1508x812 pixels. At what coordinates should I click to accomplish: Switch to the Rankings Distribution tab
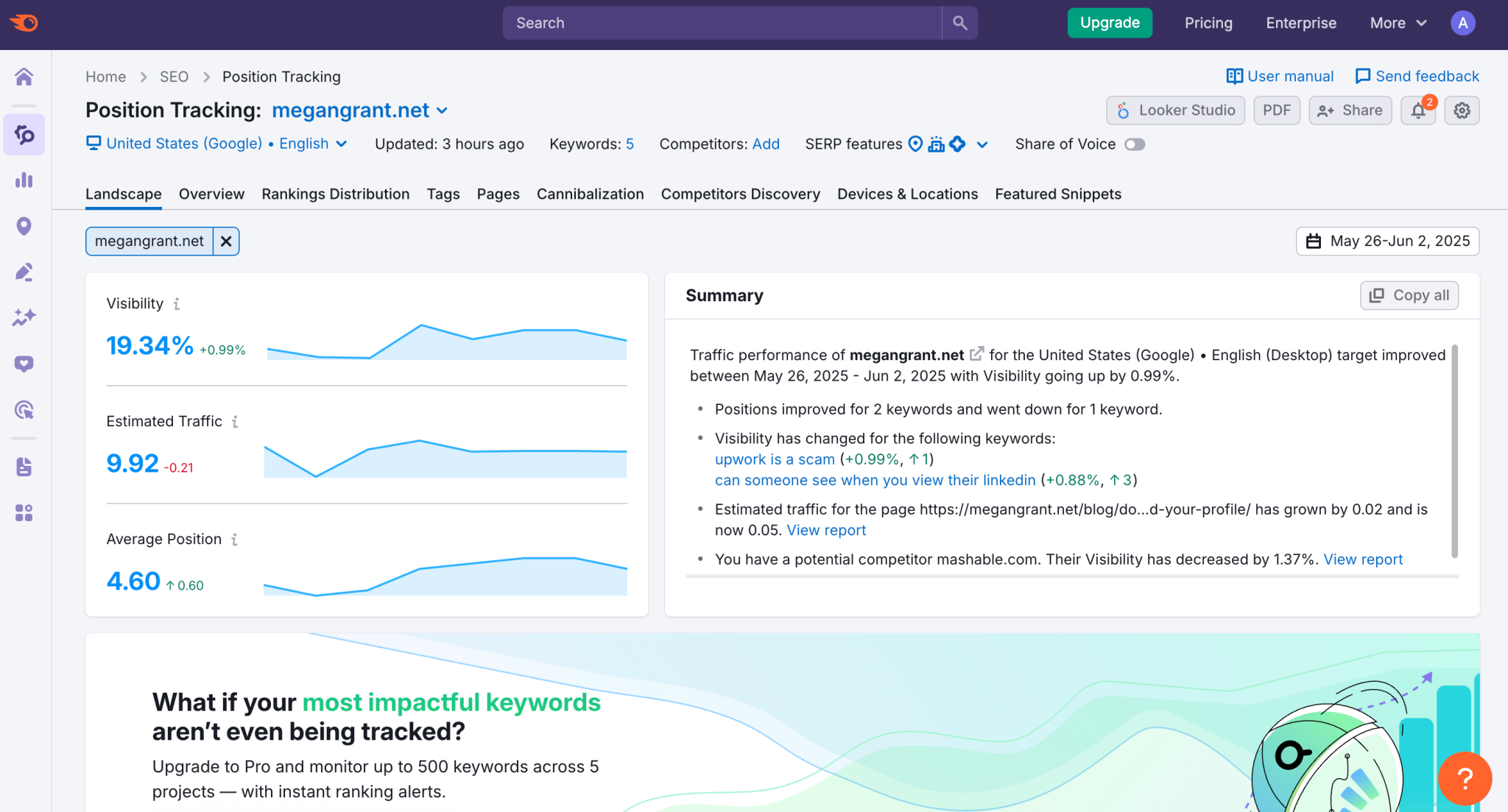(x=336, y=194)
